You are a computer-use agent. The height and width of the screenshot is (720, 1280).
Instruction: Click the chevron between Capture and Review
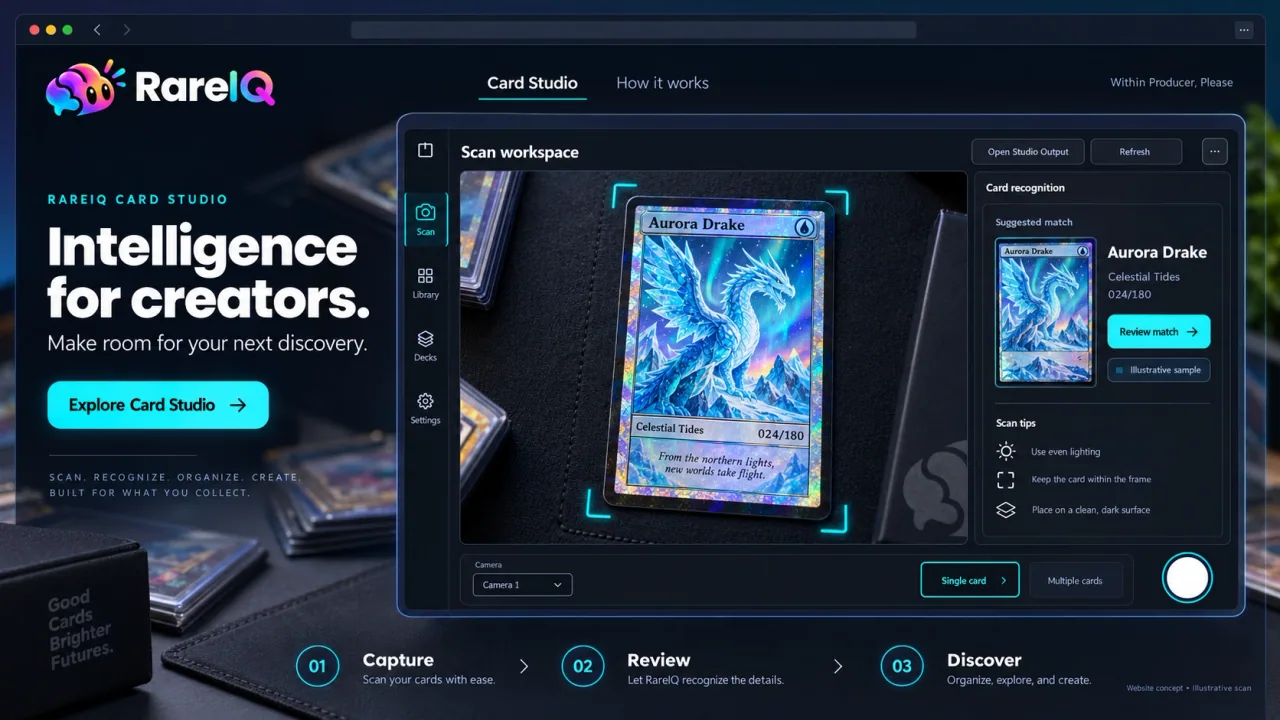524,666
